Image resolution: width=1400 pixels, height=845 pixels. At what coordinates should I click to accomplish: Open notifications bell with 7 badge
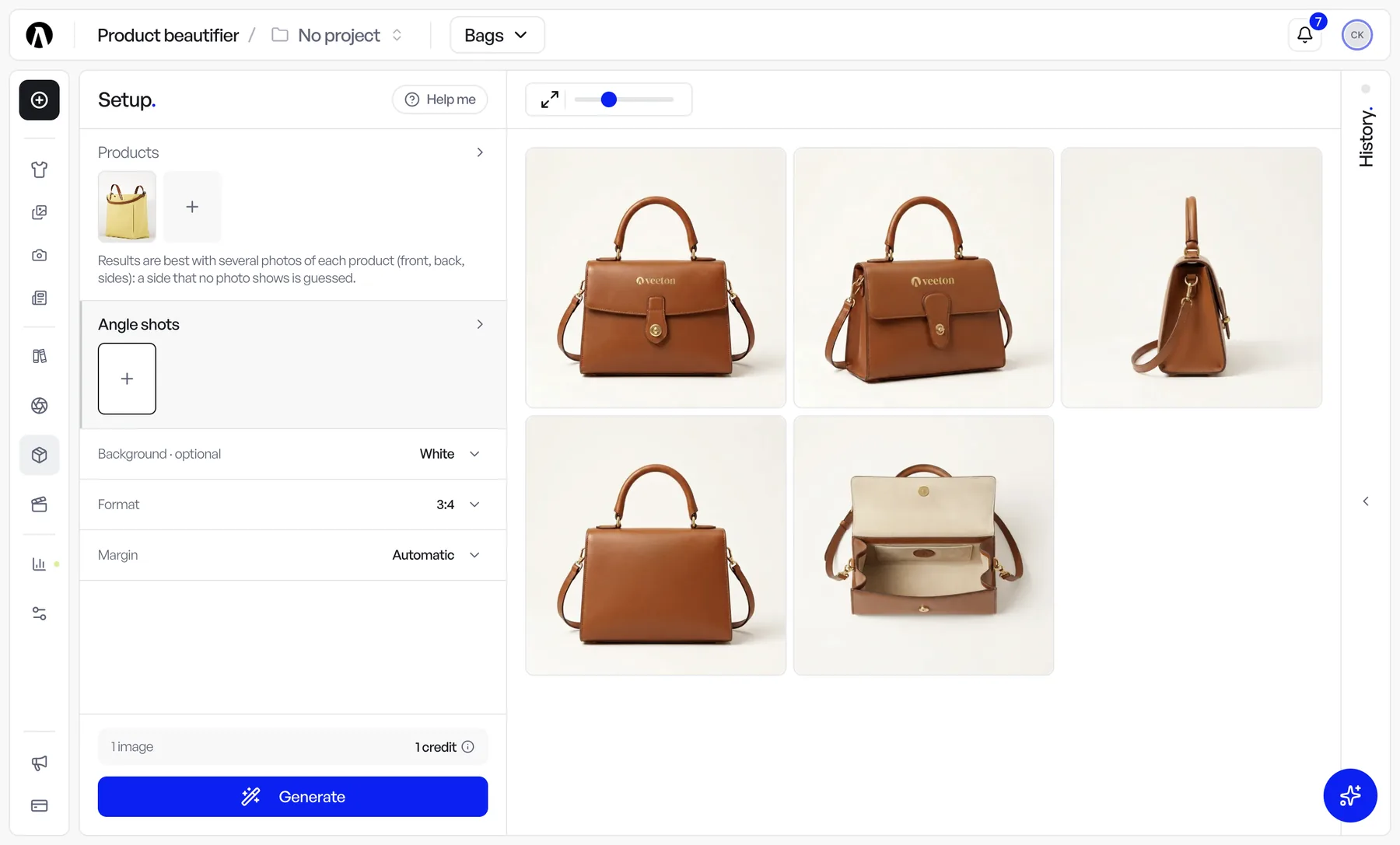[x=1305, y=34]
